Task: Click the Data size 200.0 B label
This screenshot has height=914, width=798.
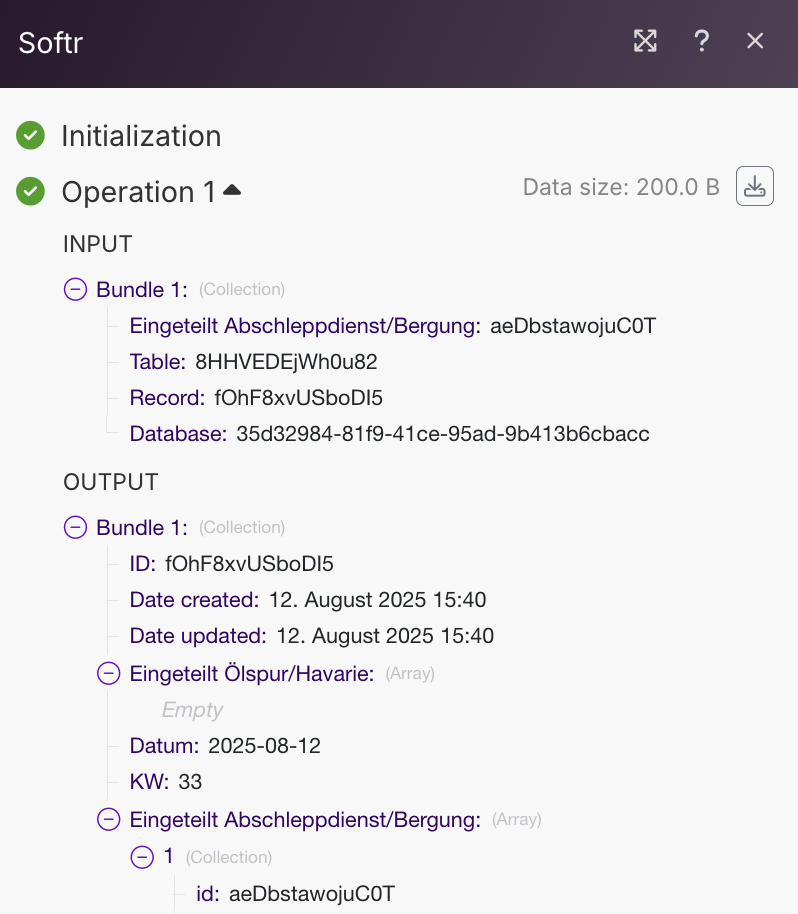Action: click(x=621, y=187)
